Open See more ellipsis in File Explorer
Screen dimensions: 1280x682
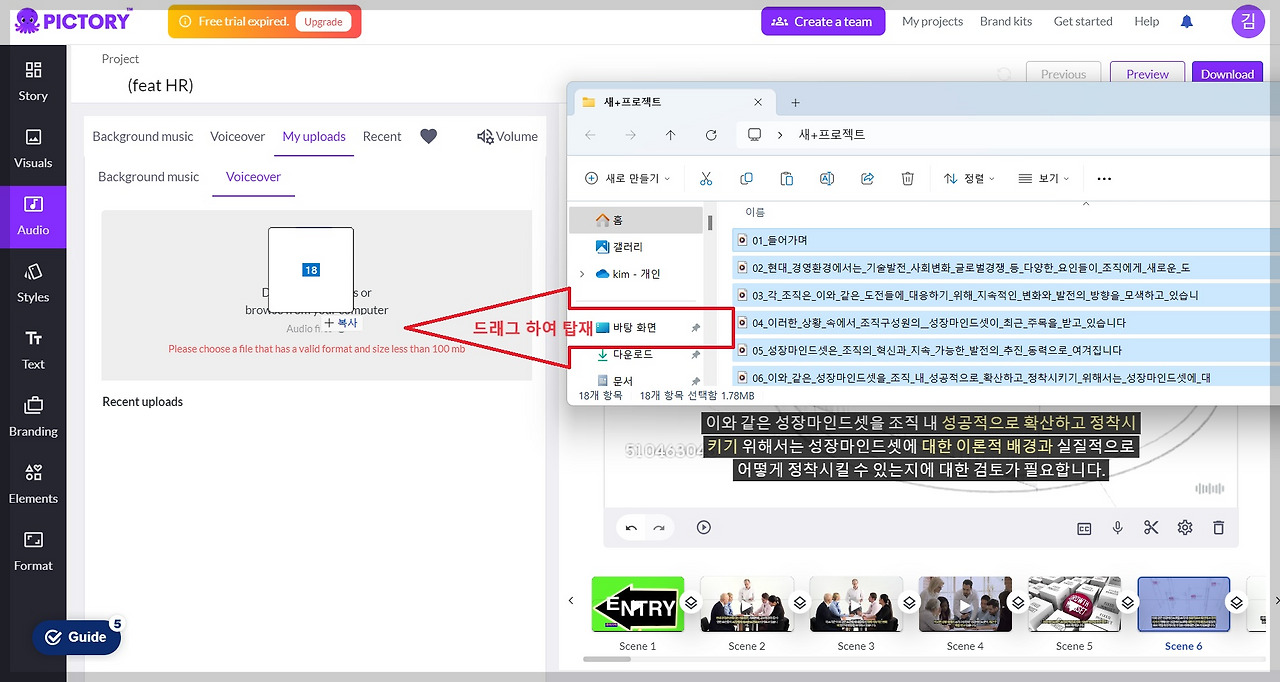coord(1104,179)
